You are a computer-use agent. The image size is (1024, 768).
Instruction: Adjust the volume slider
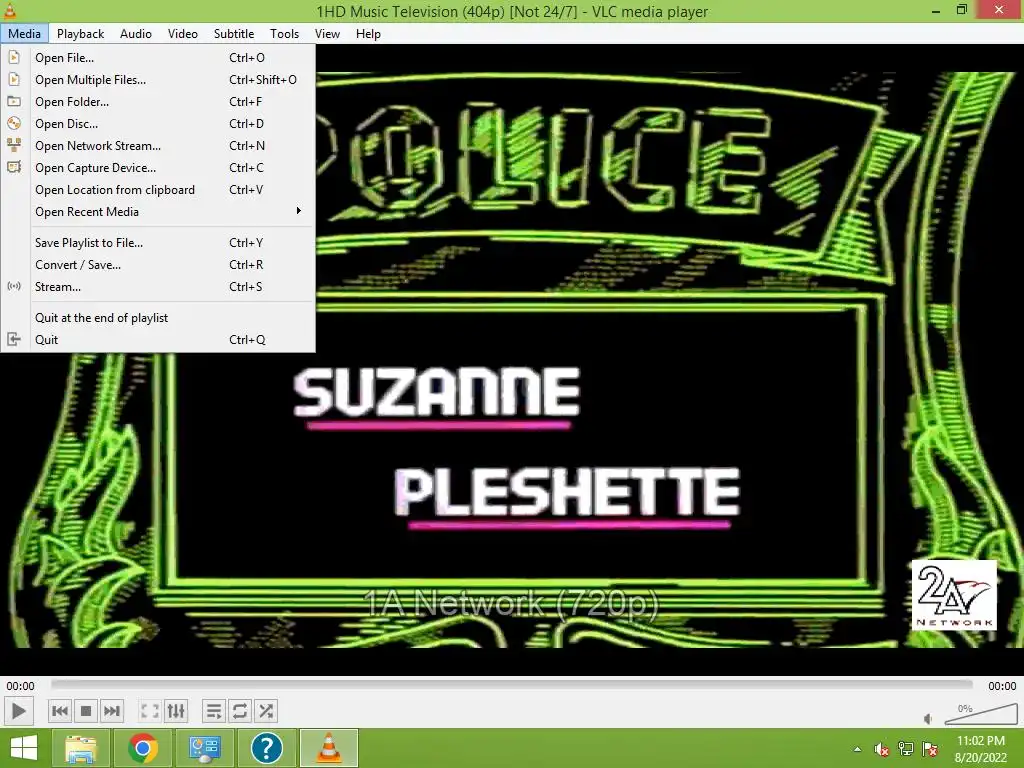[x=981, y=714]
